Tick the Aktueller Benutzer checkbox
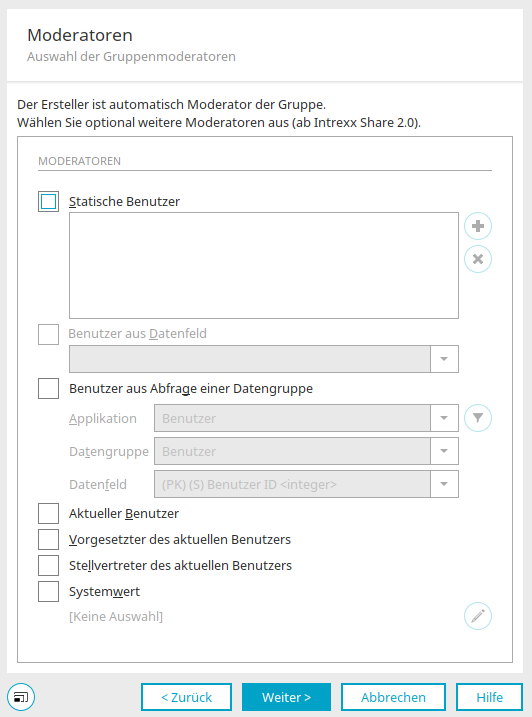Viewport: 532px width, 717px height. (48, 514)
